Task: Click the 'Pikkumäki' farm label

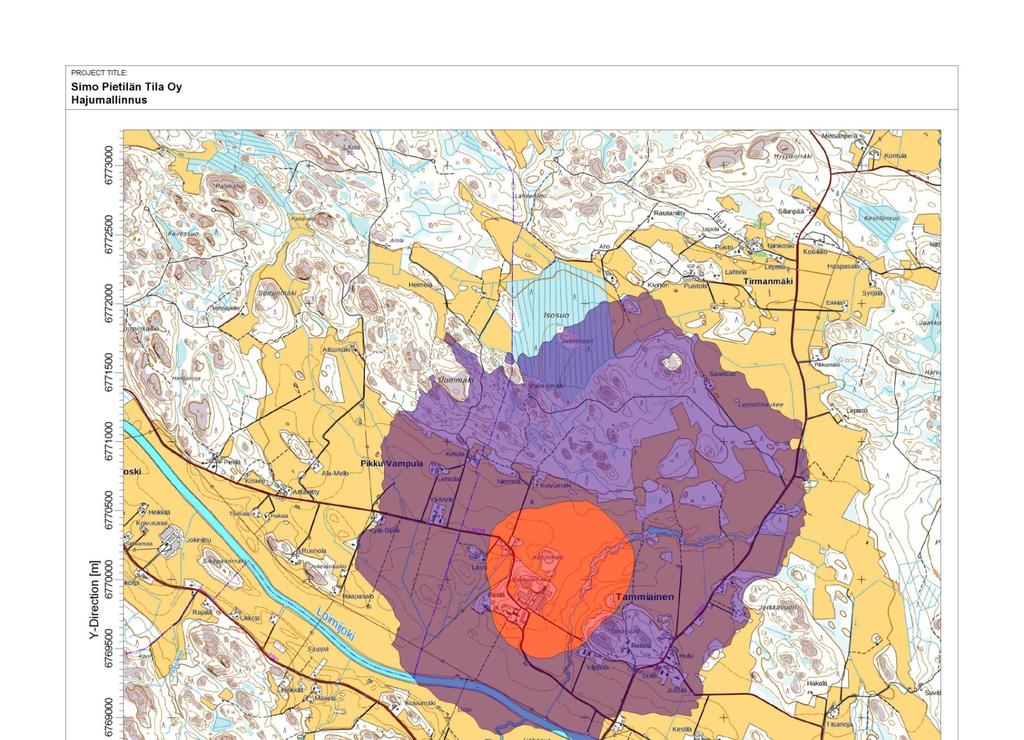Action: coord(827,365)
